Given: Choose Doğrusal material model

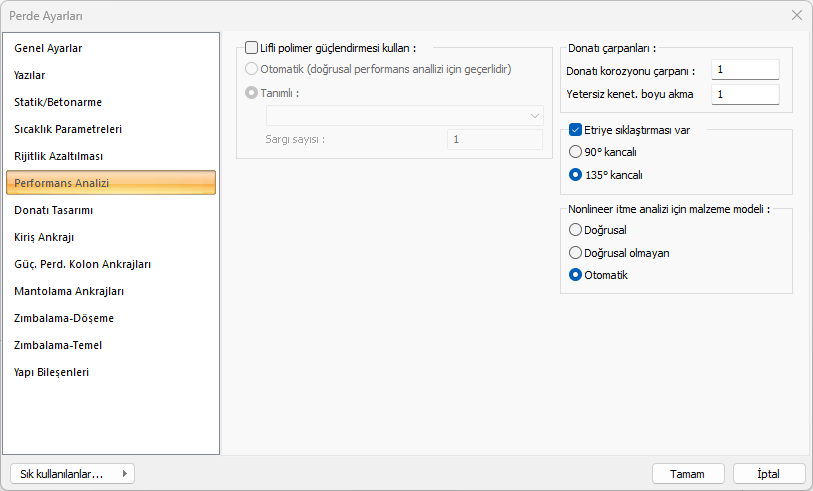Looking at the screenshot, I should click(x=575, y=230).
